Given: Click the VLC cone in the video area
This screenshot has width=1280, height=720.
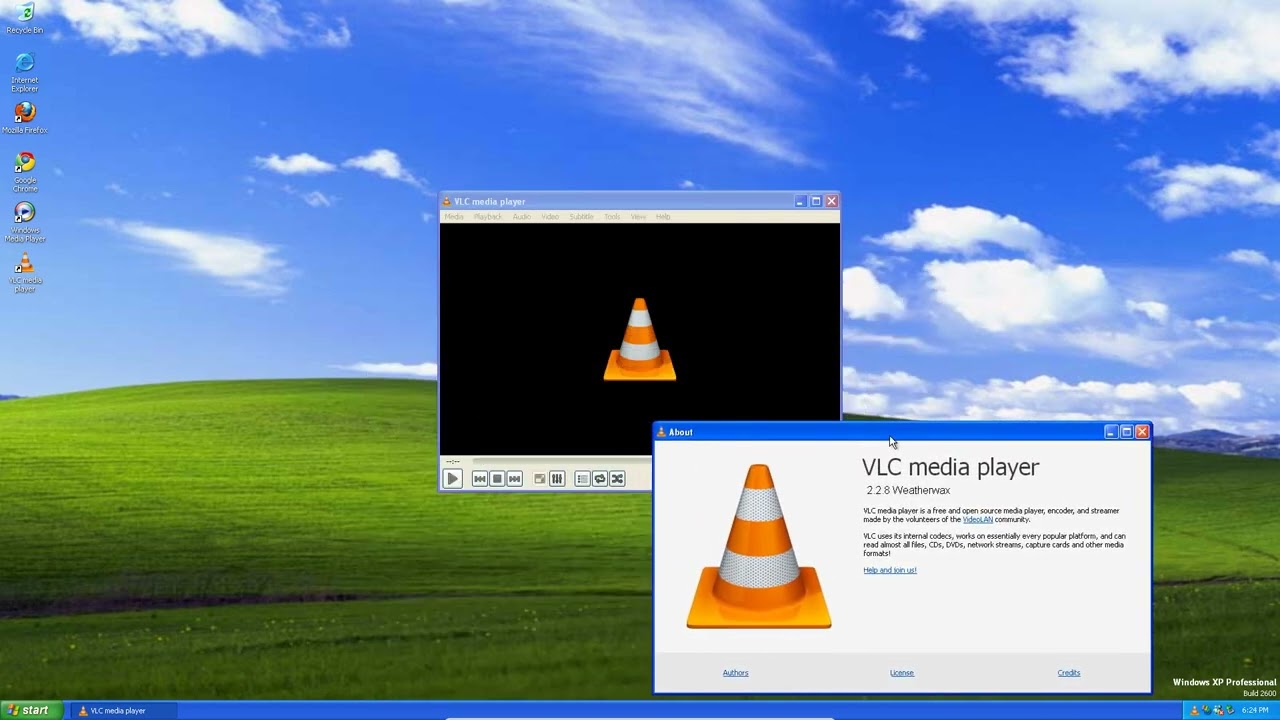Looking at the screenshot, I should (640, 339).
